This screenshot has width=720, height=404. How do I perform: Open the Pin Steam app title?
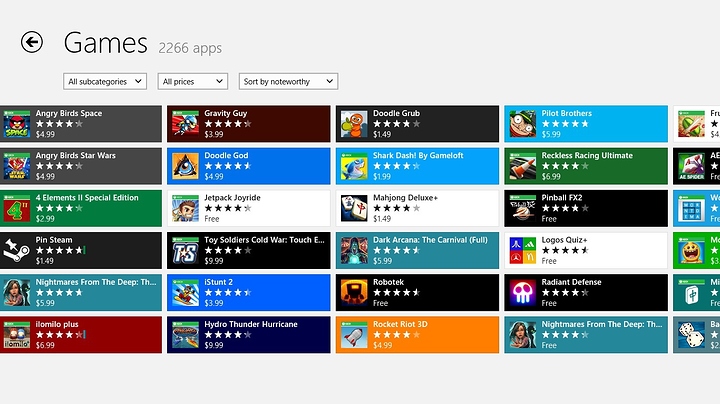54,240
